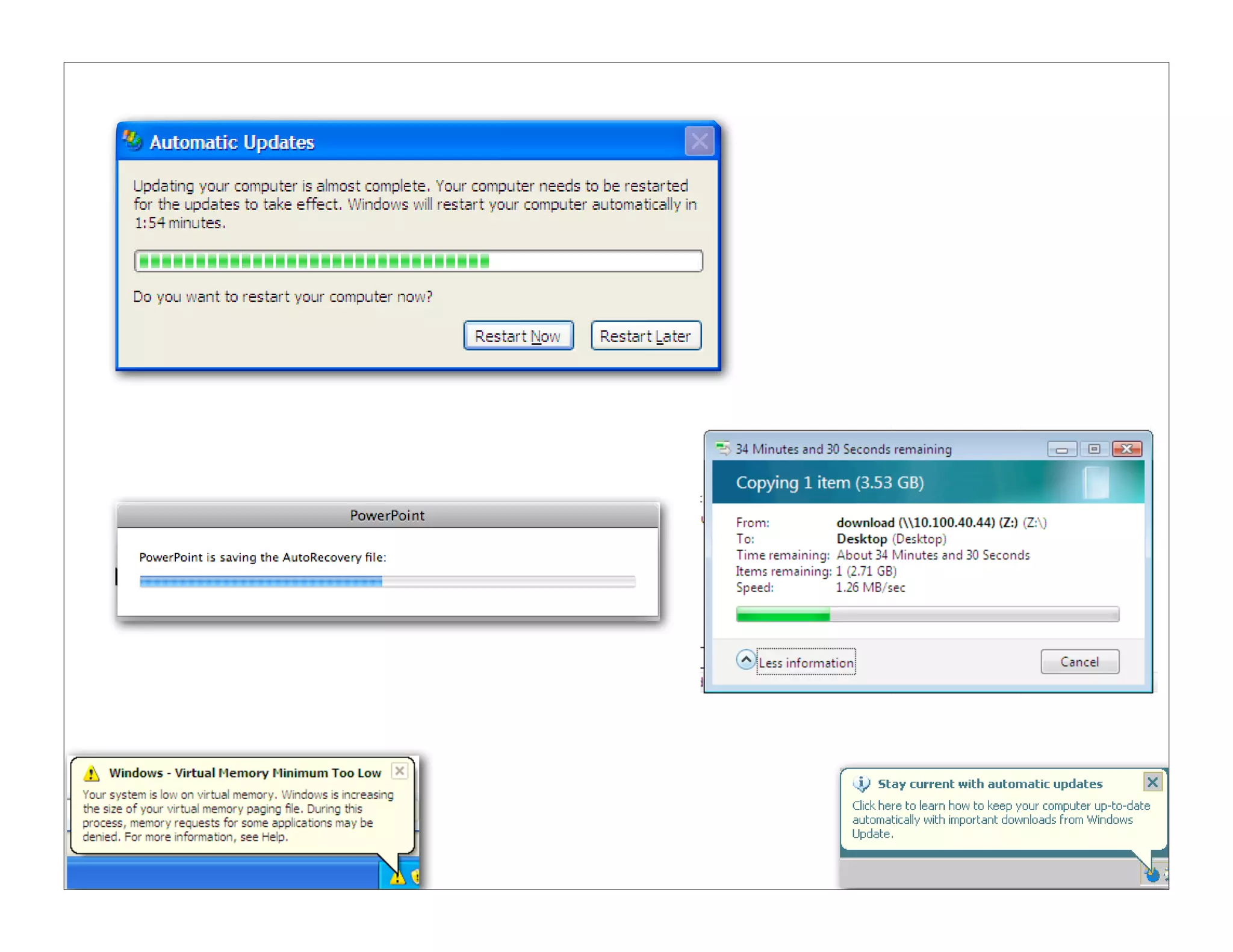The height and width of the screenshot is (952, 1233).
Task: Click the yellow warning tray icon
Action: click(x=397, y=878)
